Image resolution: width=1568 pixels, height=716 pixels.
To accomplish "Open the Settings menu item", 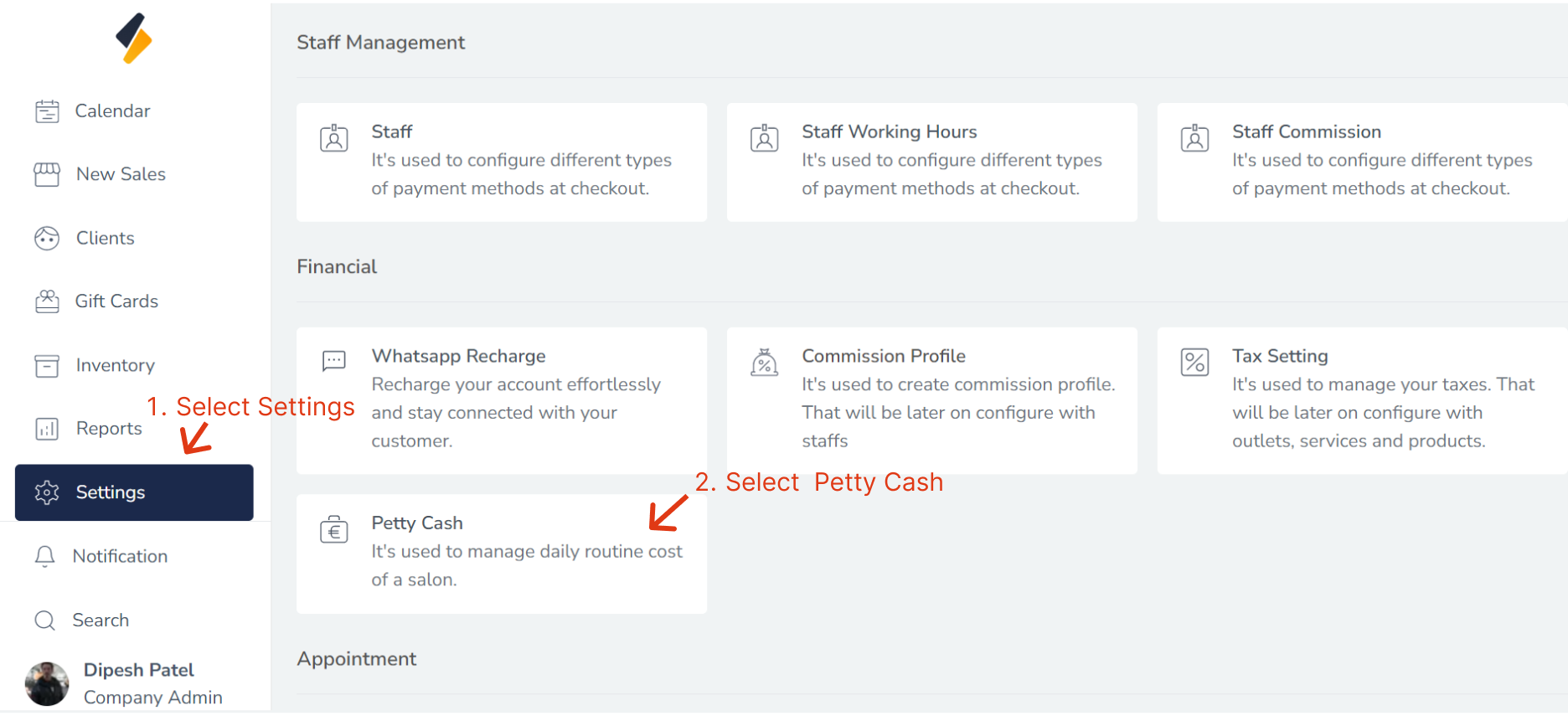I will point(134,492).
